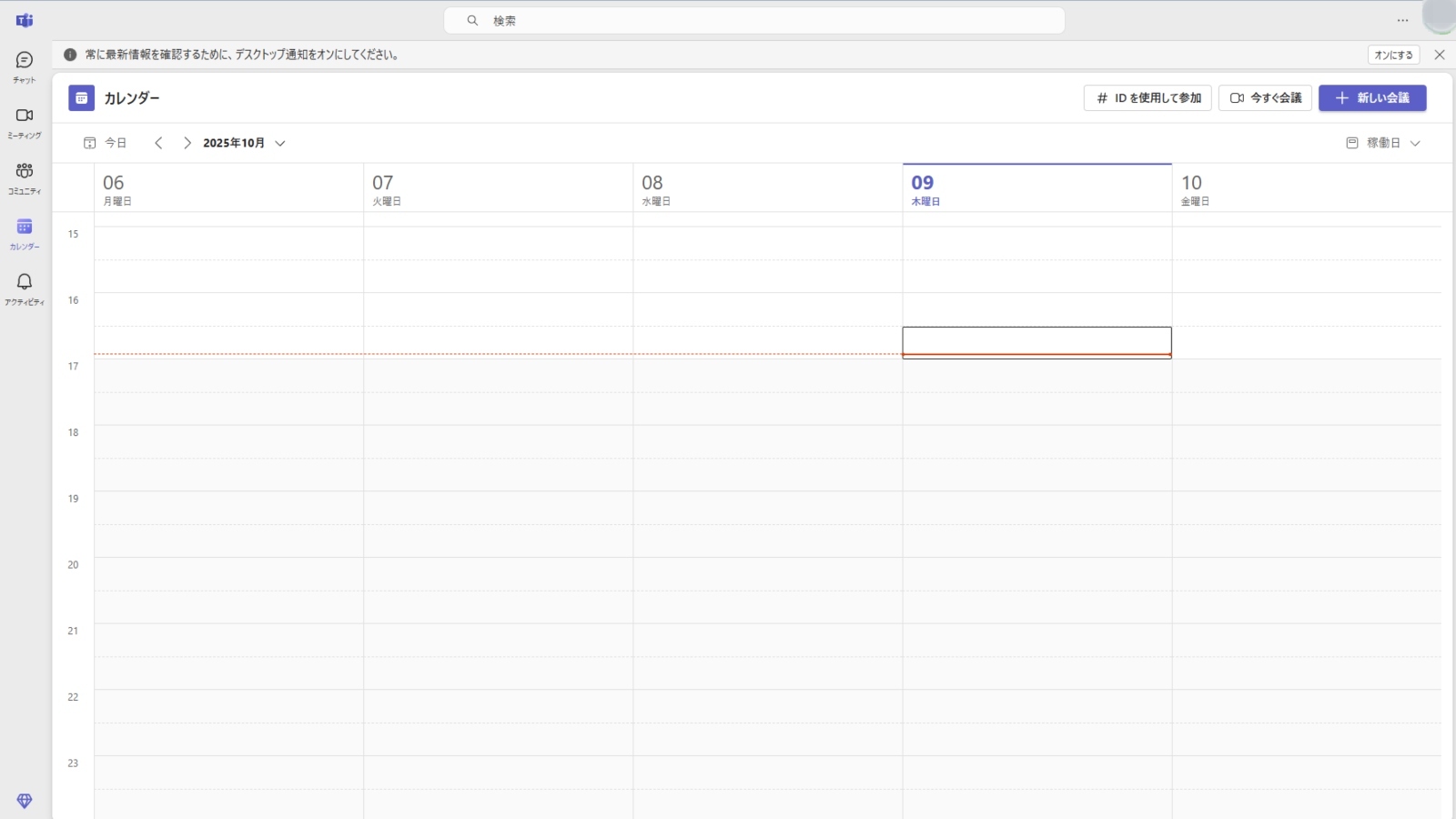The width and height of the screenshot is (1456, 819).
Task: Go to previous week with left chevron
Action: click(158, 143)
